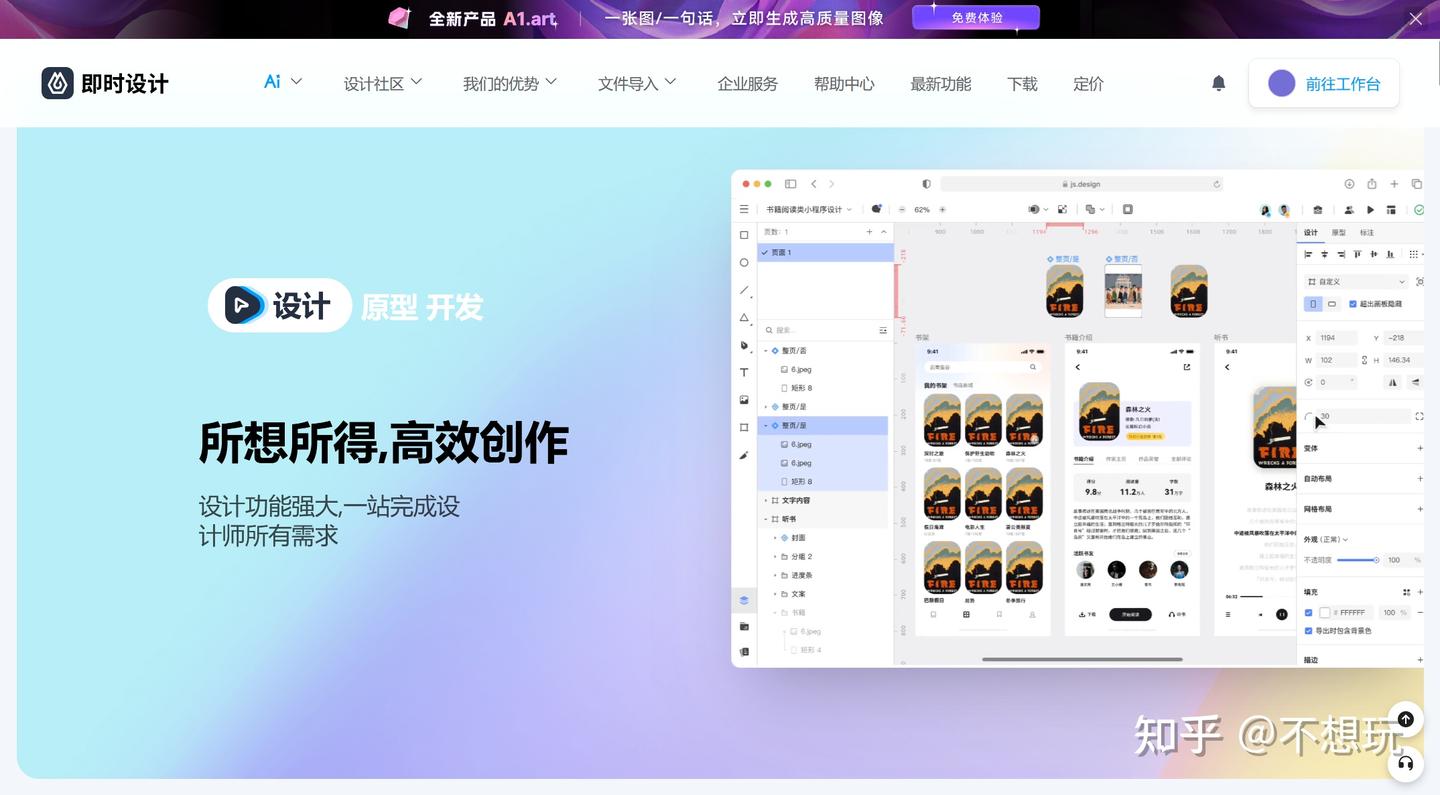Viewport: 1440px width, 795px height.
Task: Select the Text tool
Action: tap(743, 372)
